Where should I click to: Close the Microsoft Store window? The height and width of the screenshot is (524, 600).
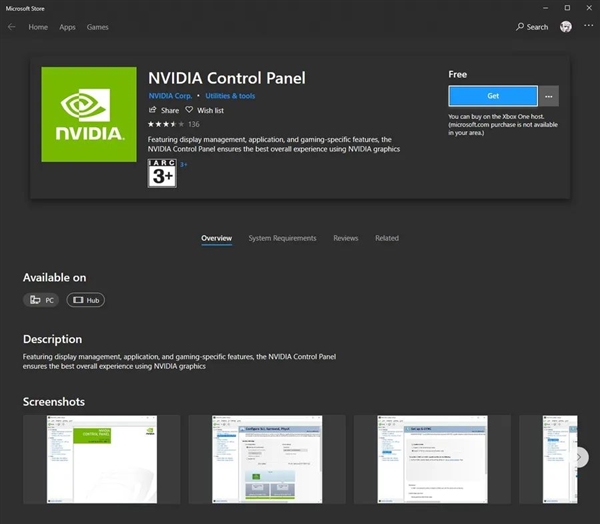tap(589, 8)
